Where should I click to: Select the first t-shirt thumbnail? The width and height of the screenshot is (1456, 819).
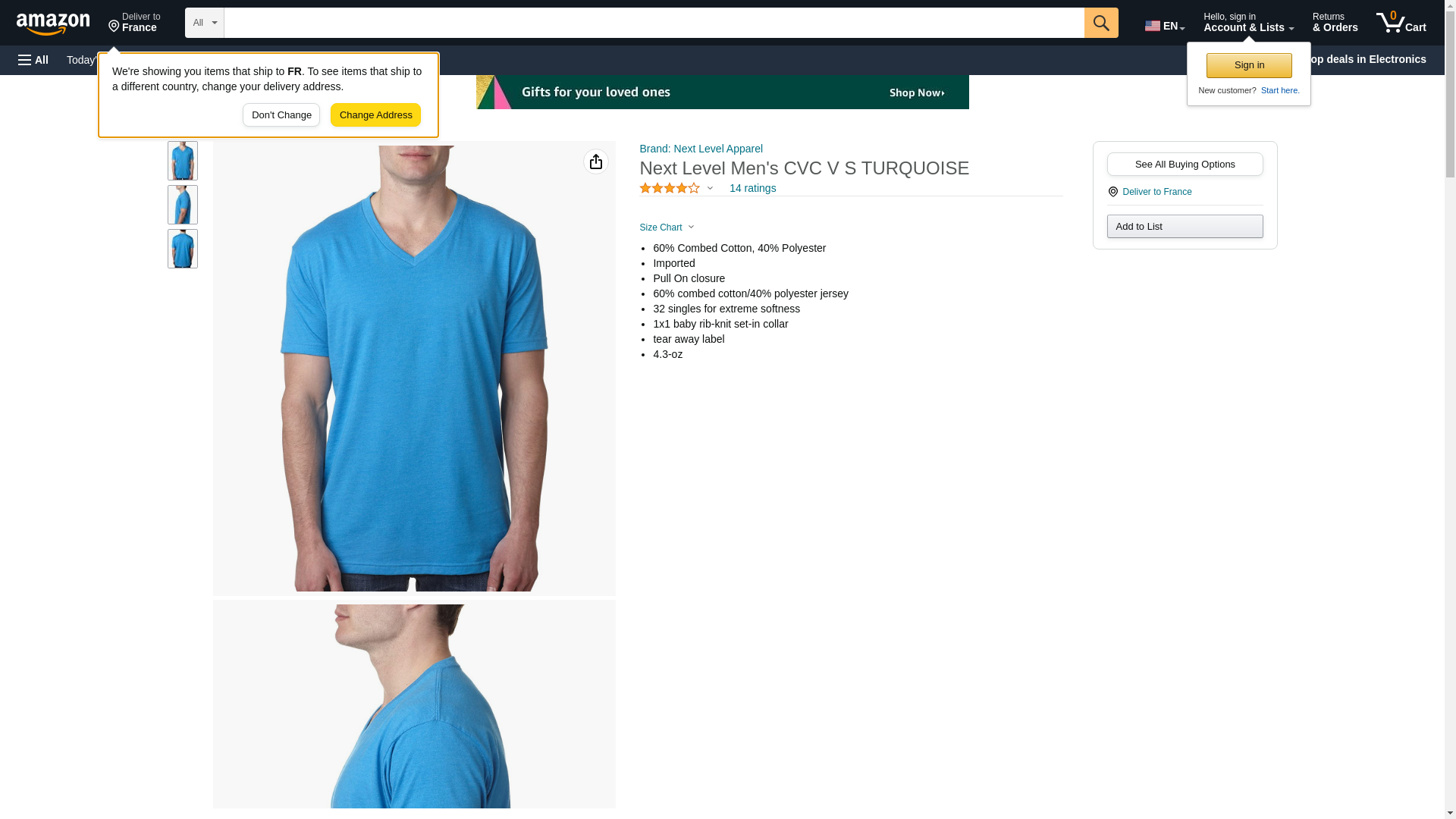coord(182,161)
